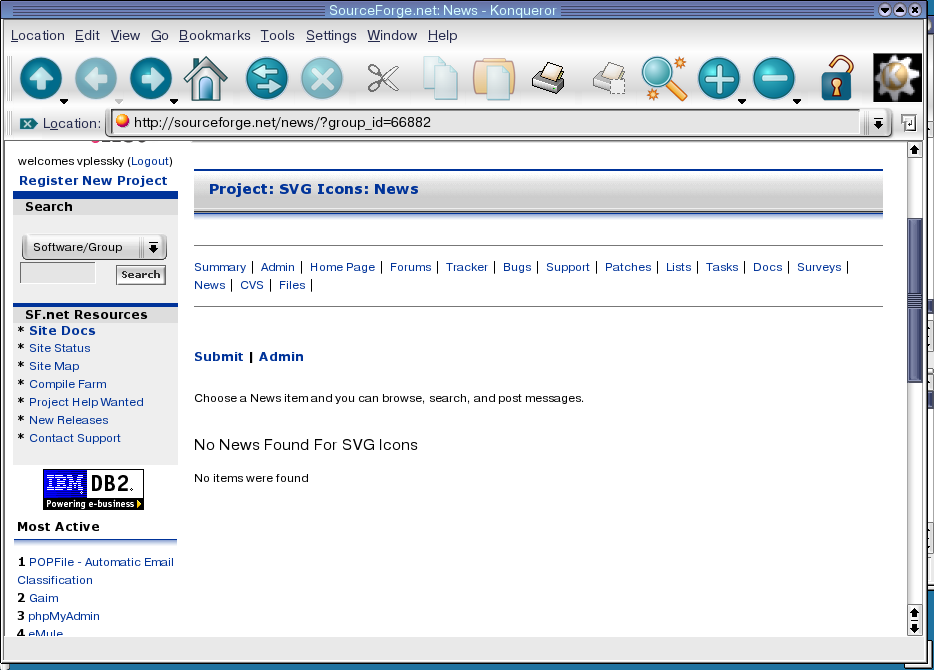This screenshot has width=934, height=670.
Task: Open the Back button history dropdown arrow
Action: [119, 101]
